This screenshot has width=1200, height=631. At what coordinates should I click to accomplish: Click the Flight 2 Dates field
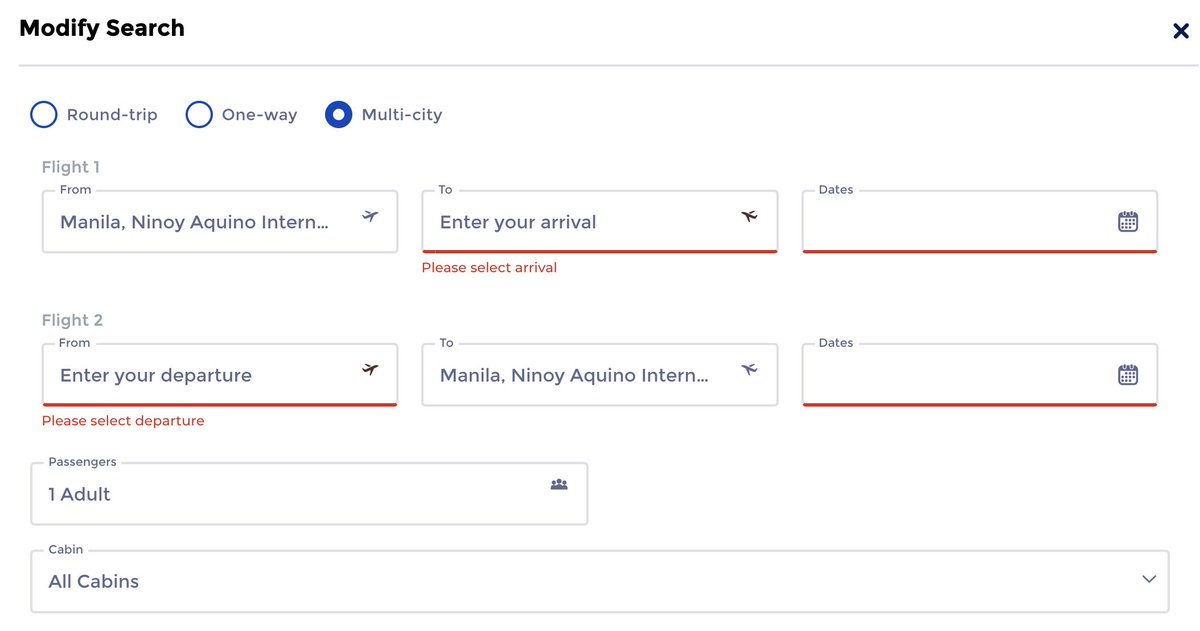tap(980, 375)
